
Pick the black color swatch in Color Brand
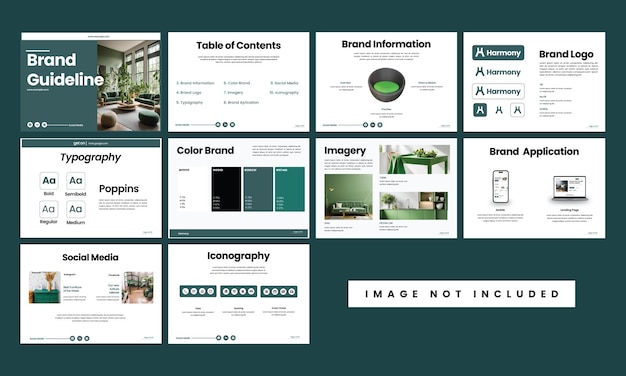tap(226, 189)
